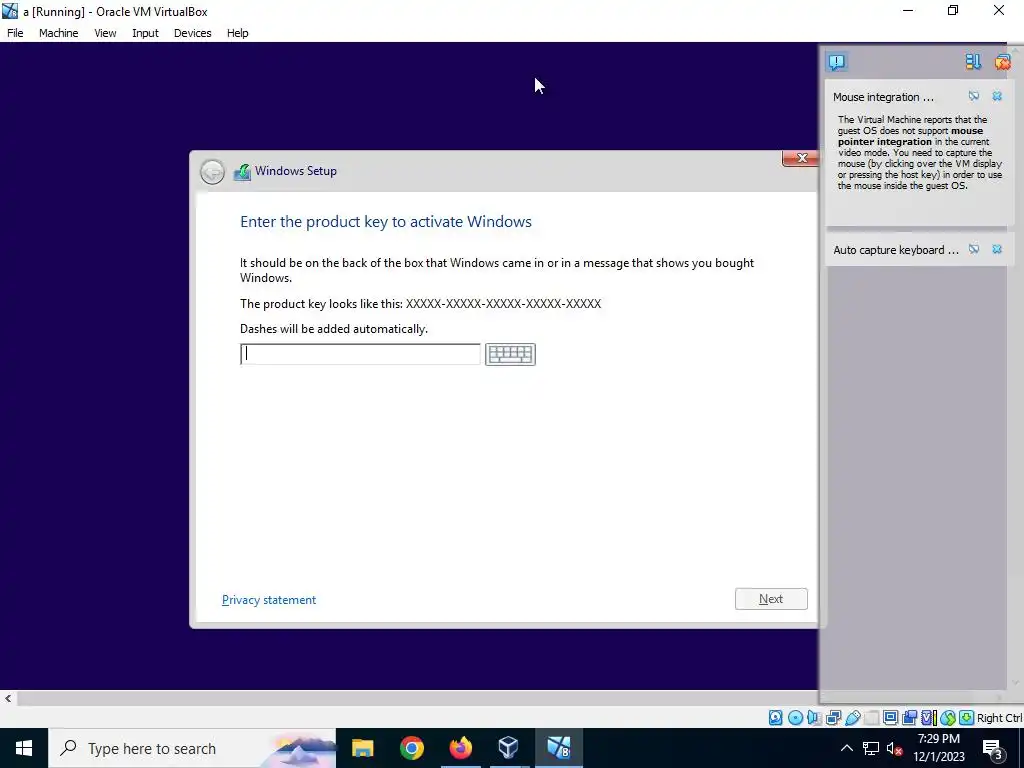Open the View menu
1024x768 pixels.
(x=105, y=33)
